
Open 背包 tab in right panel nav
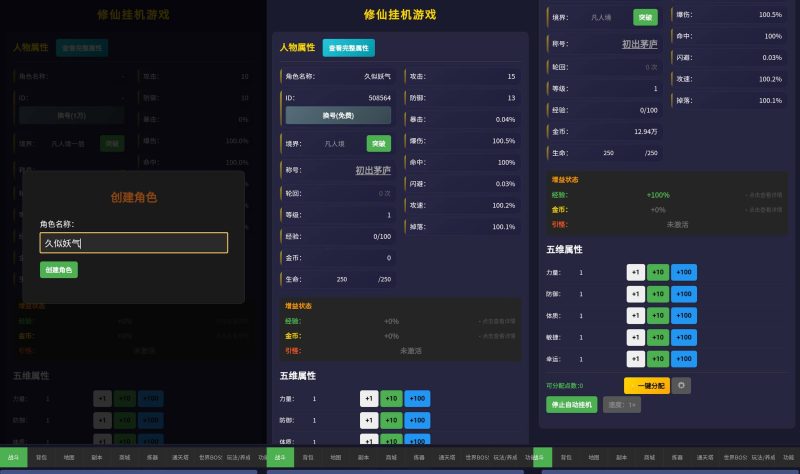click(566, 457)
